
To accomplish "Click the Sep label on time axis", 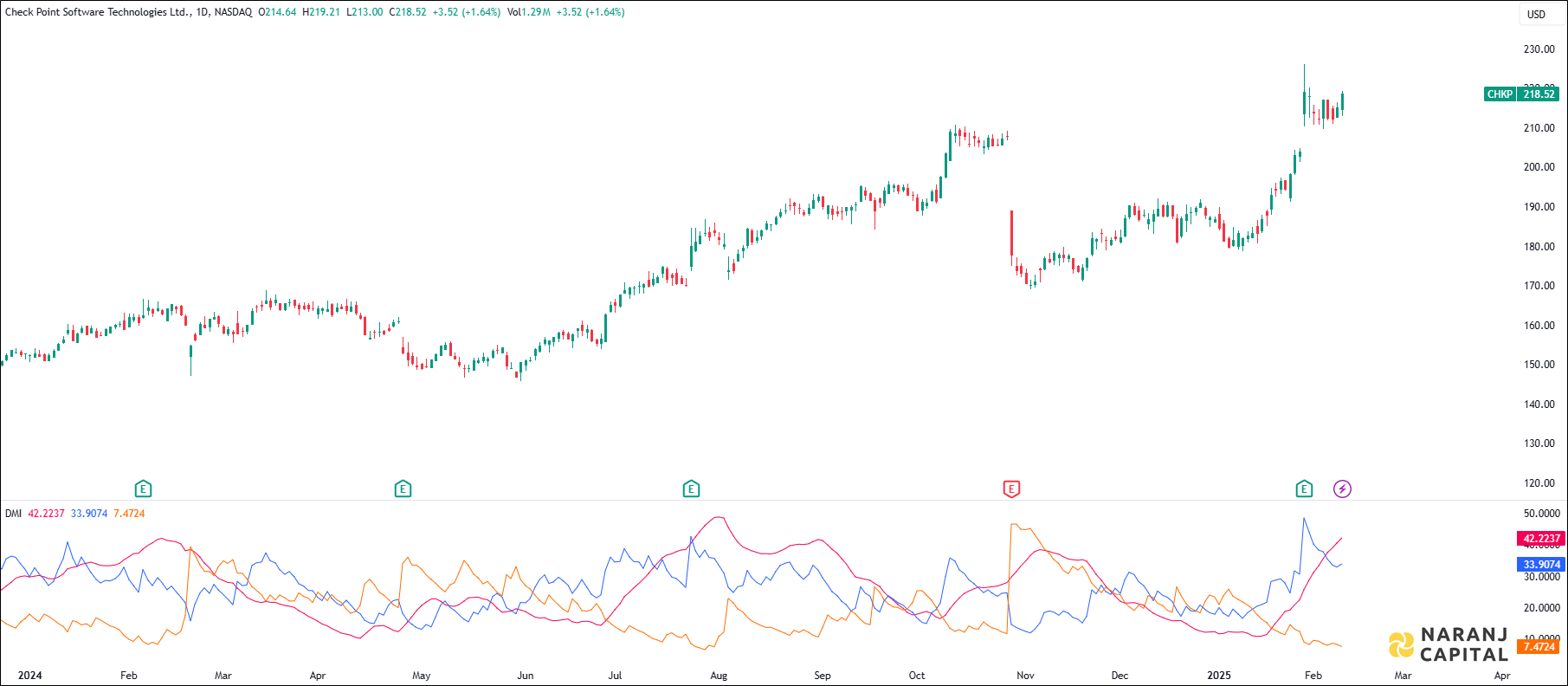I will [823, 676].
